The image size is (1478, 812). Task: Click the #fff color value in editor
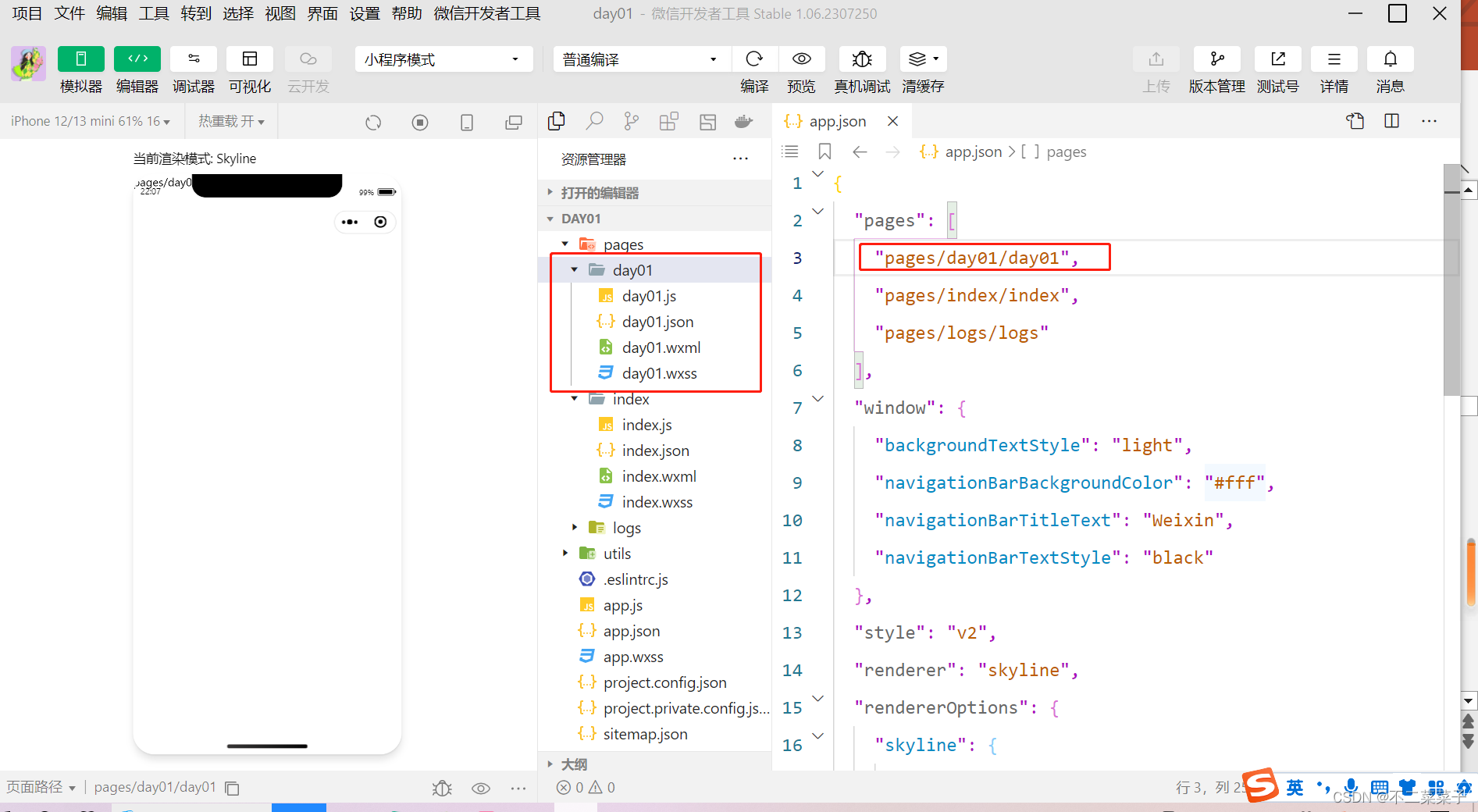(1234, 483)
